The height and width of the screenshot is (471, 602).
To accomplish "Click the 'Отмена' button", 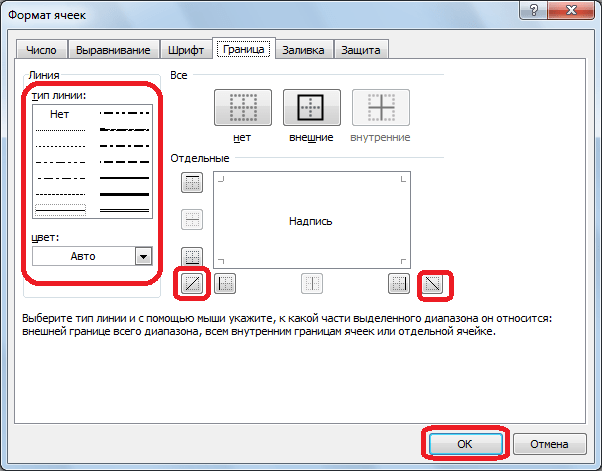I will coord(549,444).
